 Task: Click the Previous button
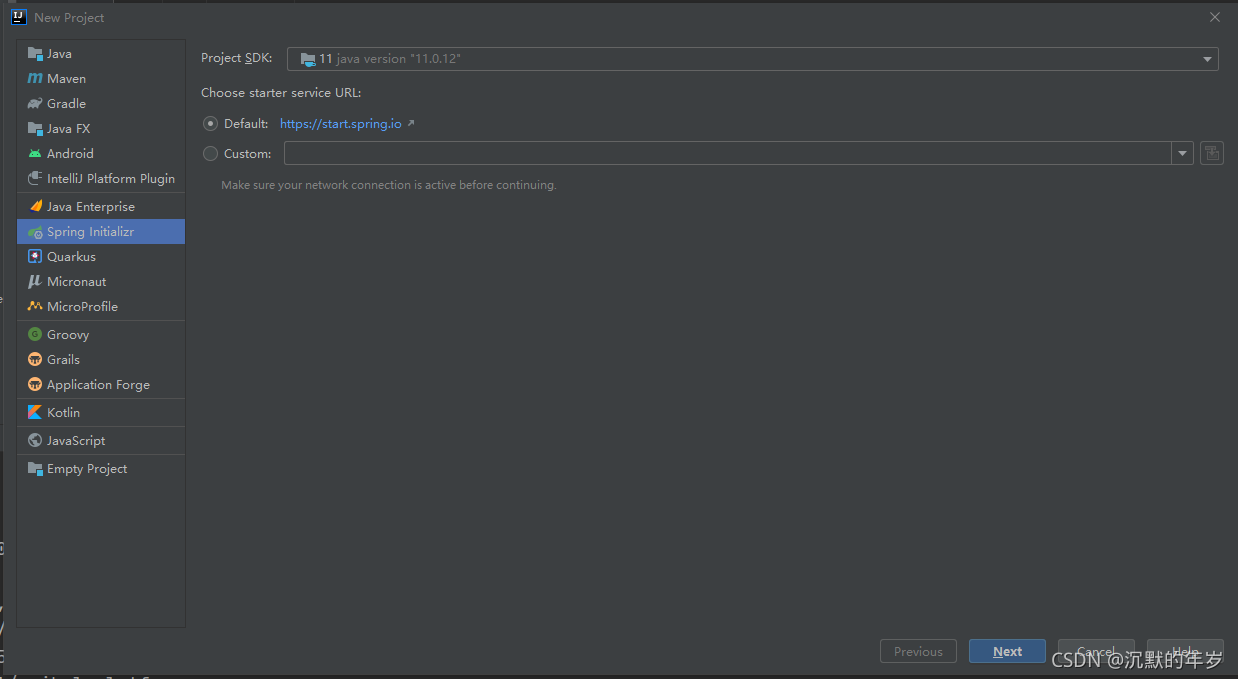tap(918, 651)
